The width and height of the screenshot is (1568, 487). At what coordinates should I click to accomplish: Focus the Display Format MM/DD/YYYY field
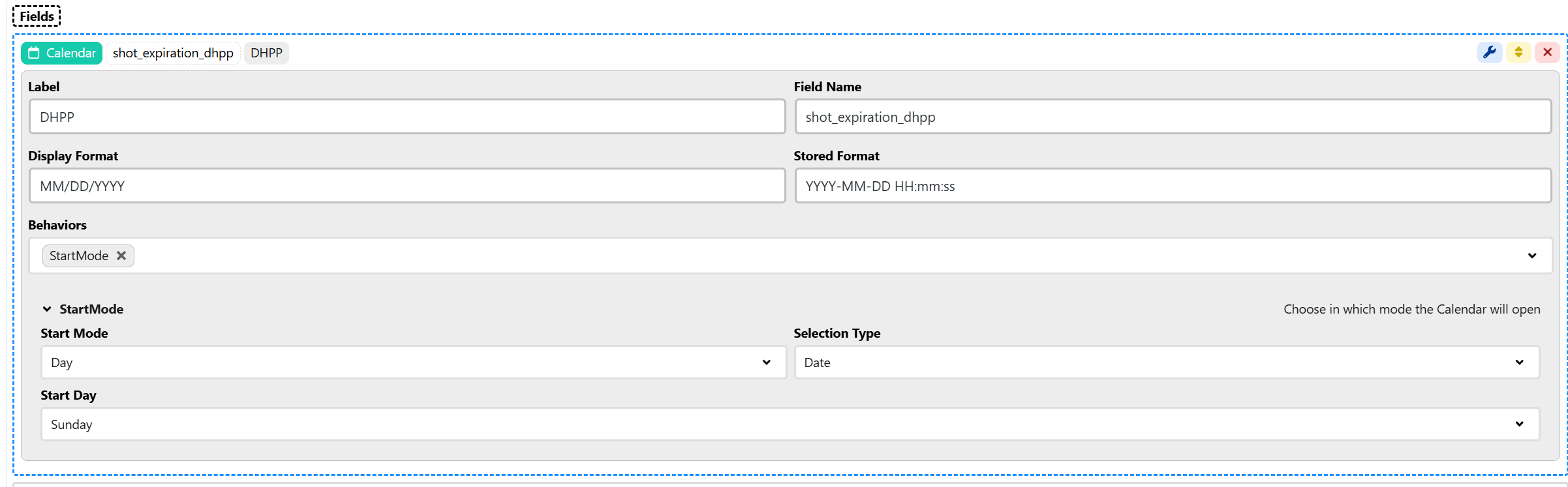(407, 186)
